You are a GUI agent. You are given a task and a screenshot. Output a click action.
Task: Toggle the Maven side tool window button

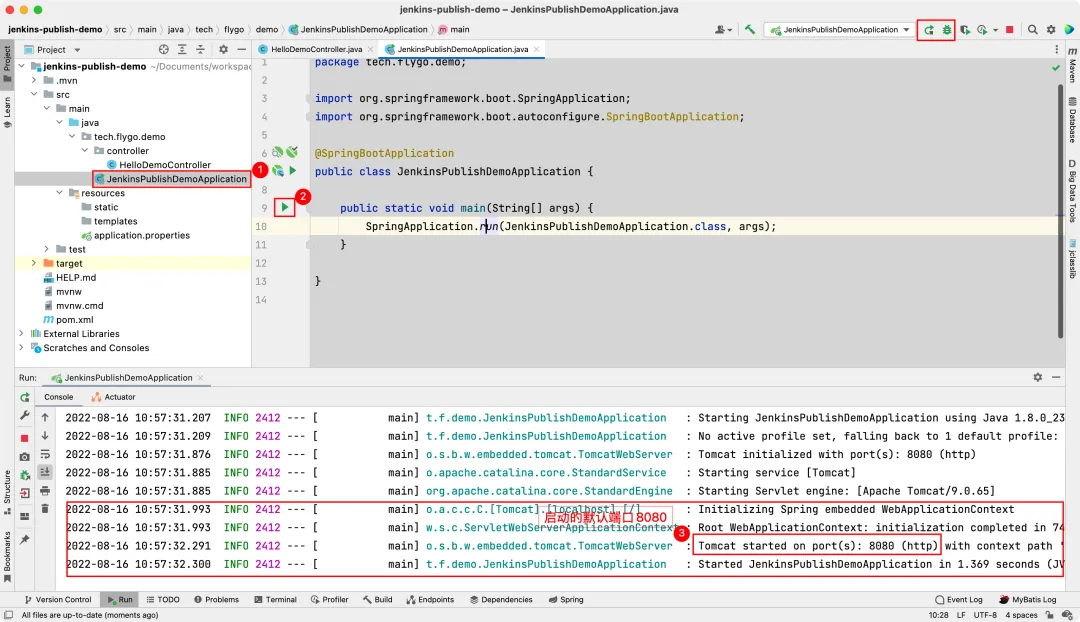coord(1072,65)
